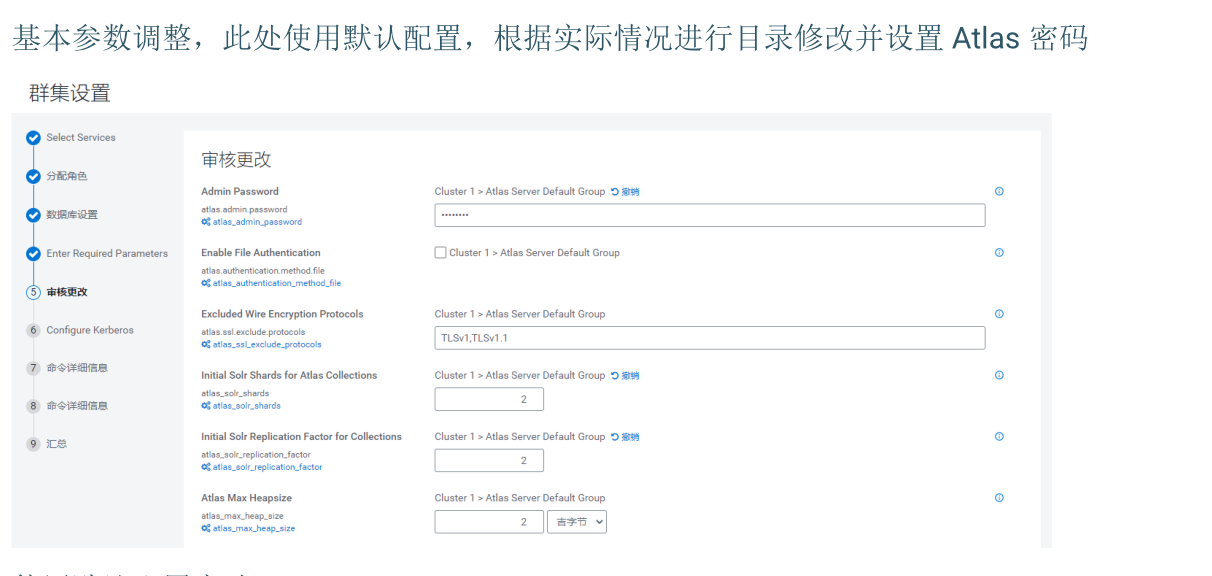Go to Configure Kerberos step

pyautogui.click(x=90, y=330)
